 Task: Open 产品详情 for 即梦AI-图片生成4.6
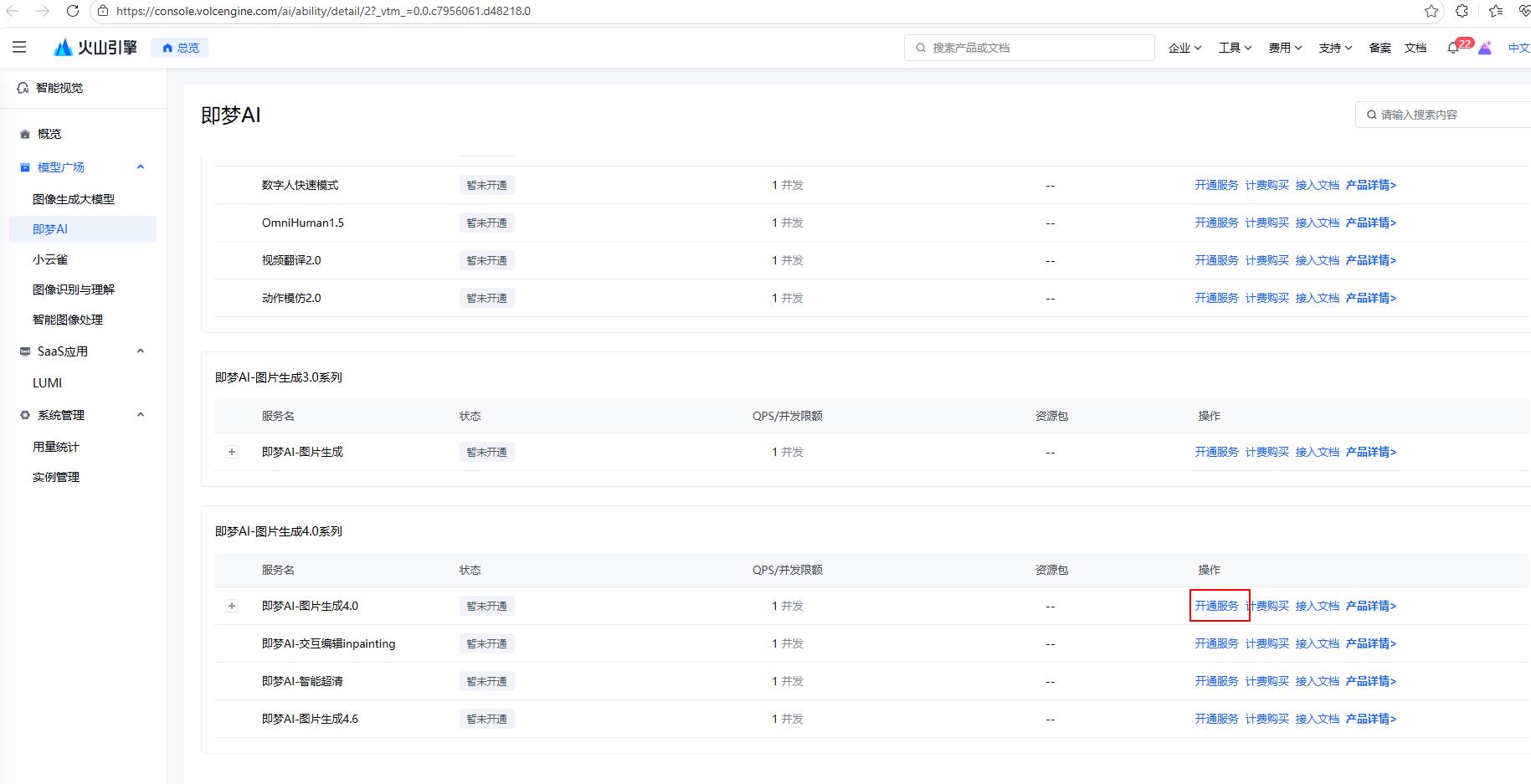coord(1370,719)
